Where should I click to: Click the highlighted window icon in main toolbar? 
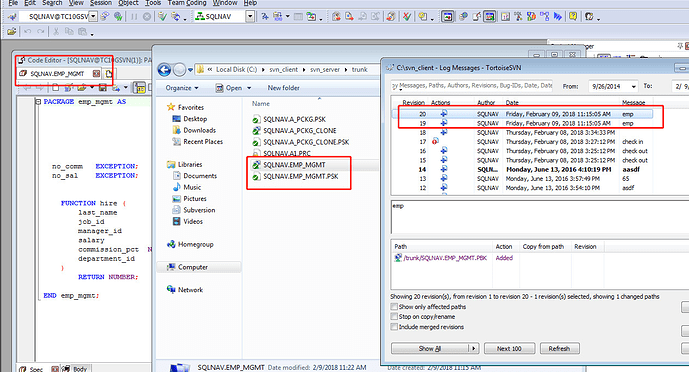448,17
